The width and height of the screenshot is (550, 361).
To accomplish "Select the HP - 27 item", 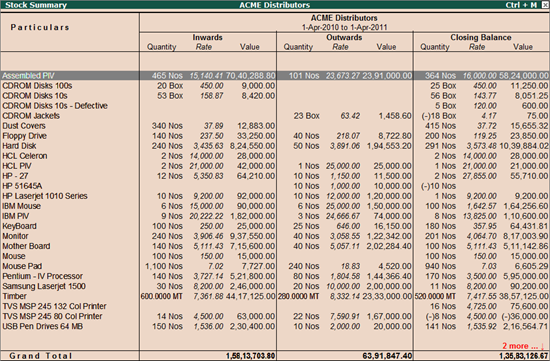I will tap(15, 176).
